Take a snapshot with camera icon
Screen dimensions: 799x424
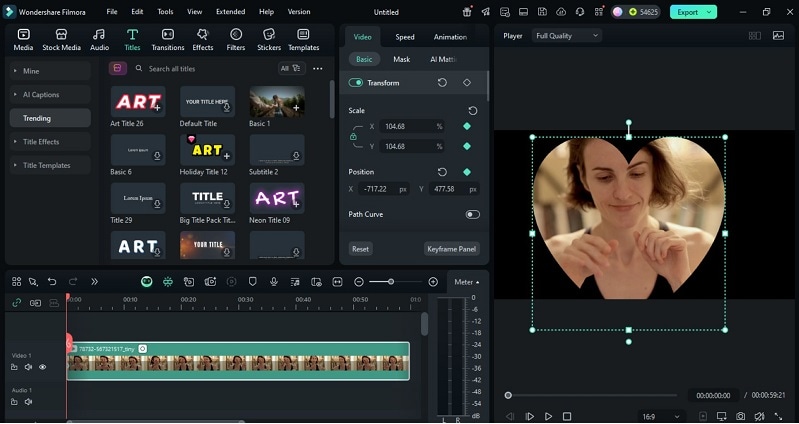[740, 416]
